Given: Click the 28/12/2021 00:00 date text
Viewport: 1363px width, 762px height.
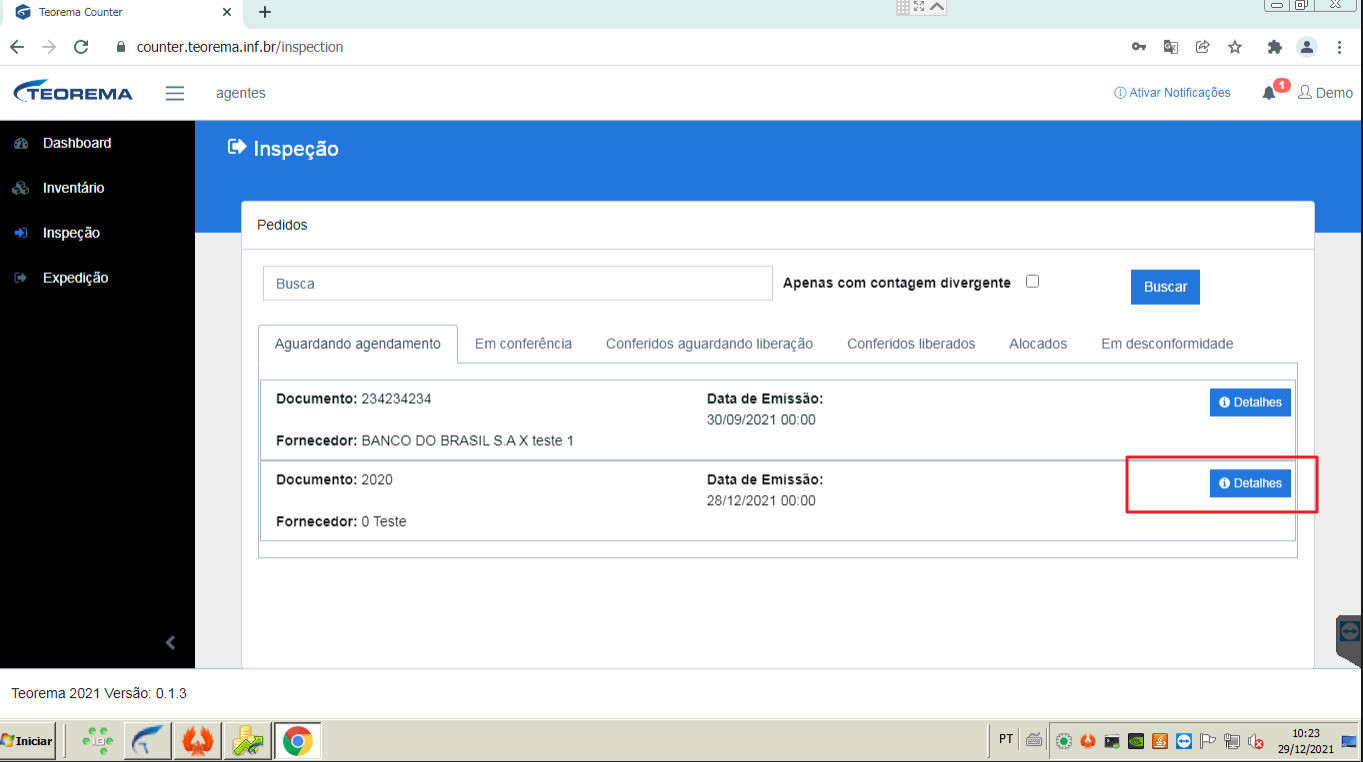Looking at the screenshot, I should pyautogui.click(x=761, y=501).
